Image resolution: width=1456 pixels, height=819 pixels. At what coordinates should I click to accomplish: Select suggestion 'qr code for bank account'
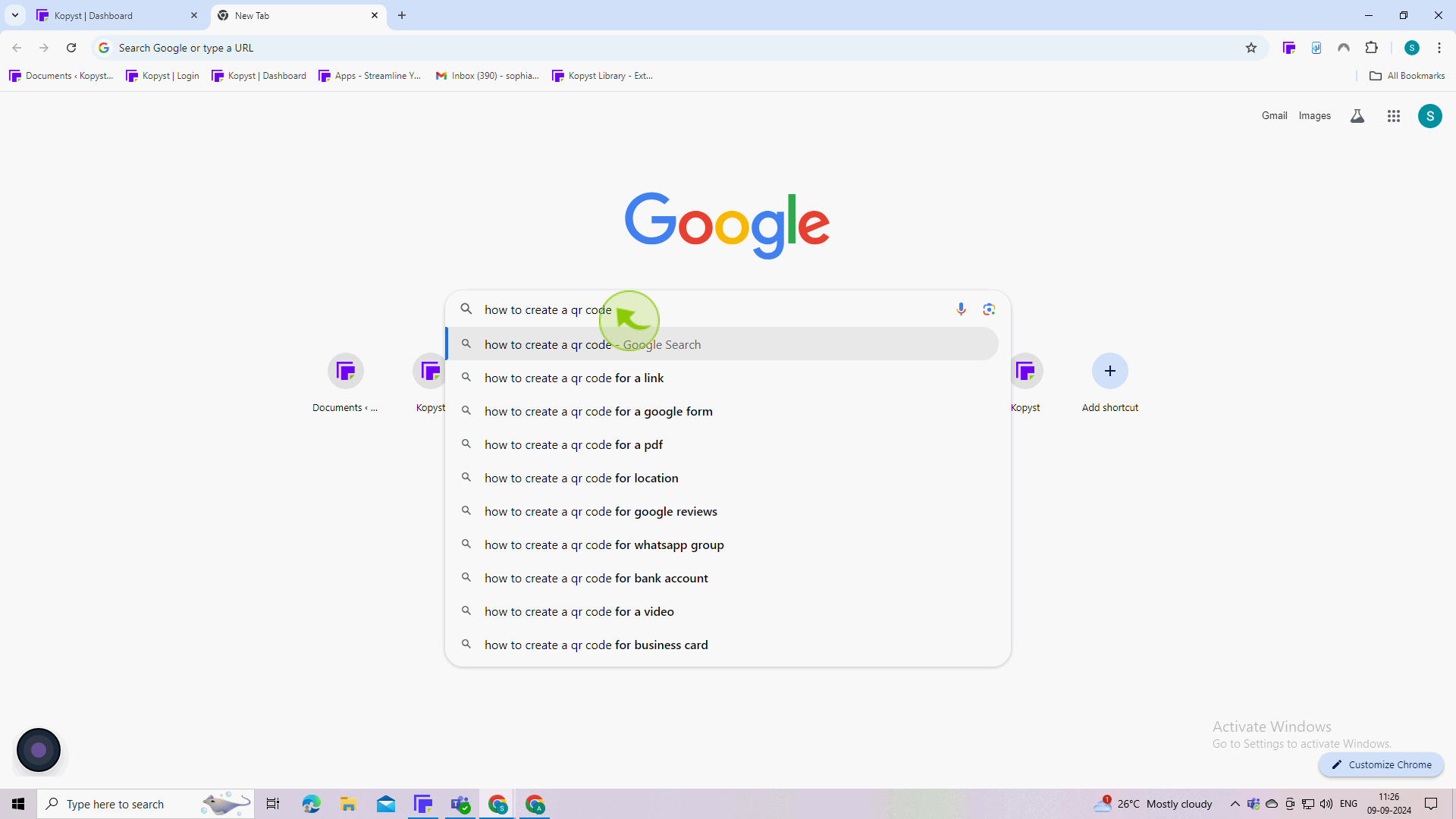(722, 578)
